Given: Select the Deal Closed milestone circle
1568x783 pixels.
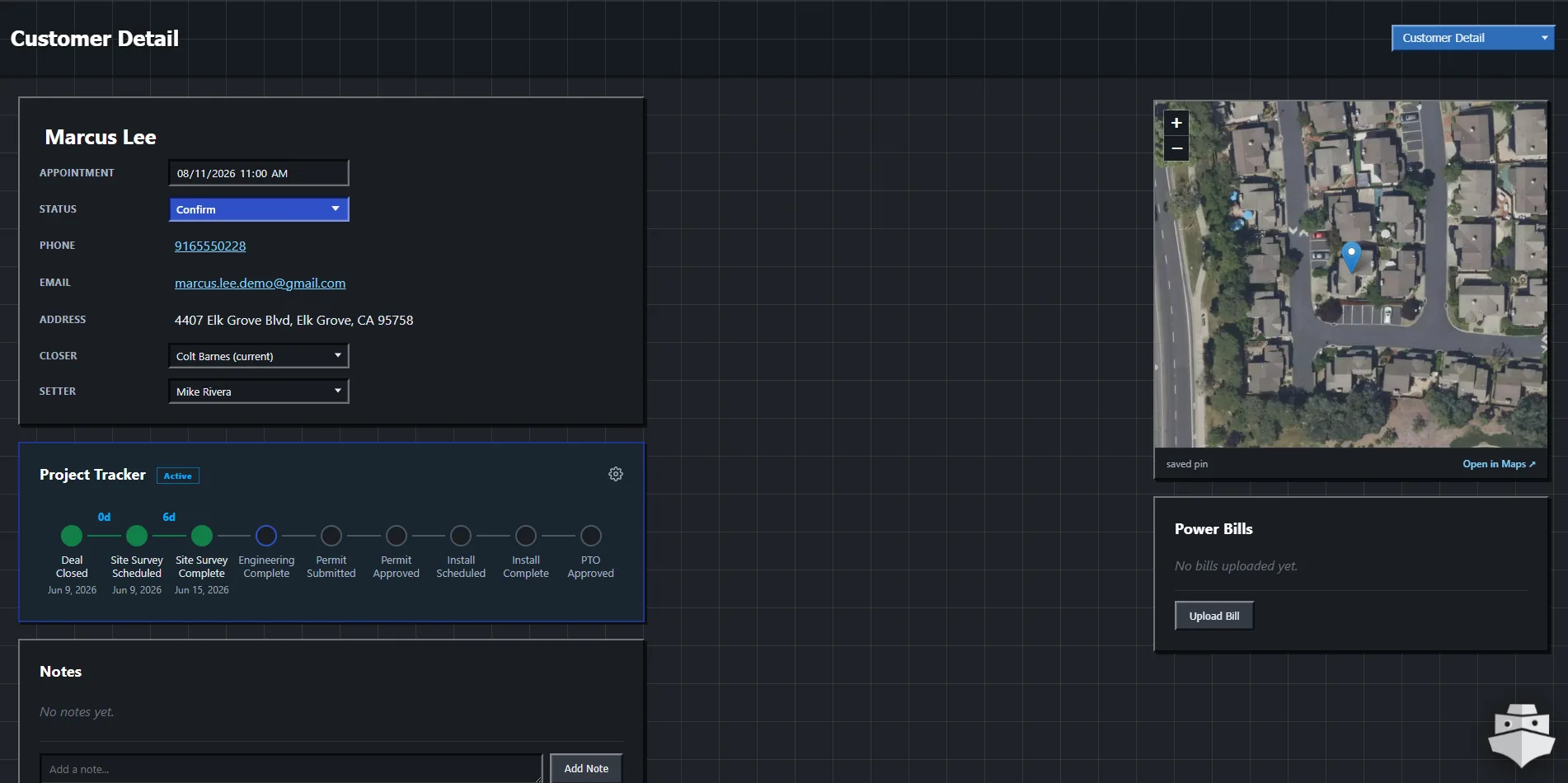Looking at the screenshot, I should tap(72, 536).
